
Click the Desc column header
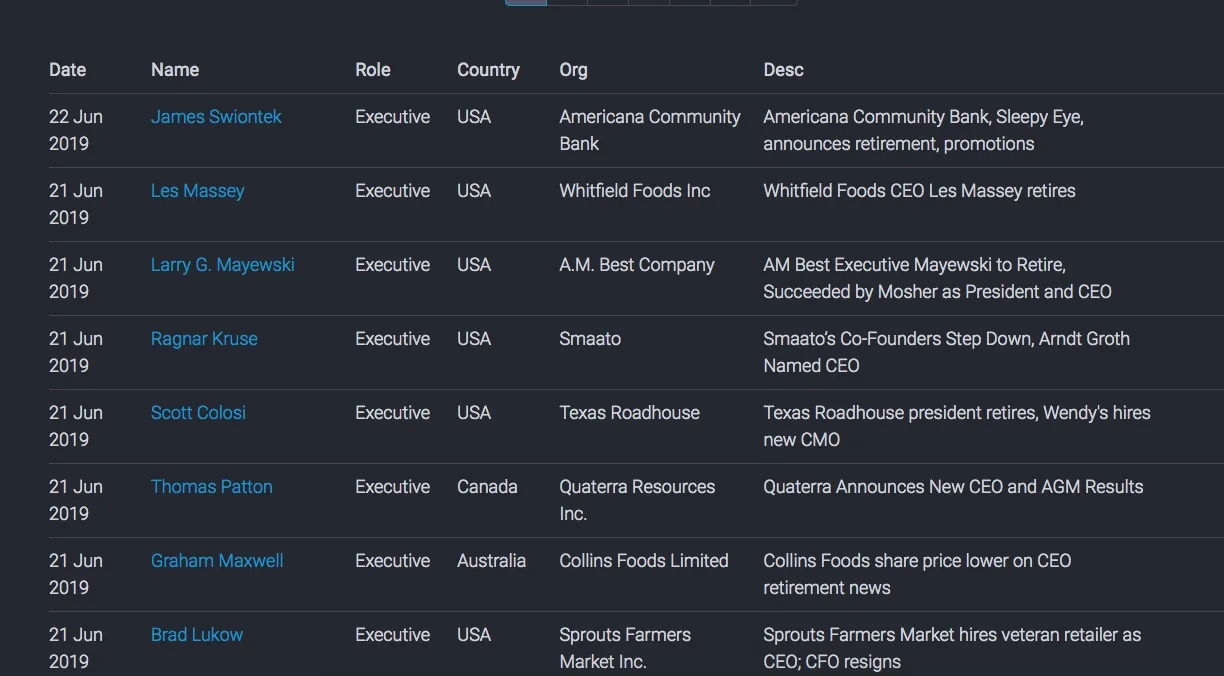[783, 70]
